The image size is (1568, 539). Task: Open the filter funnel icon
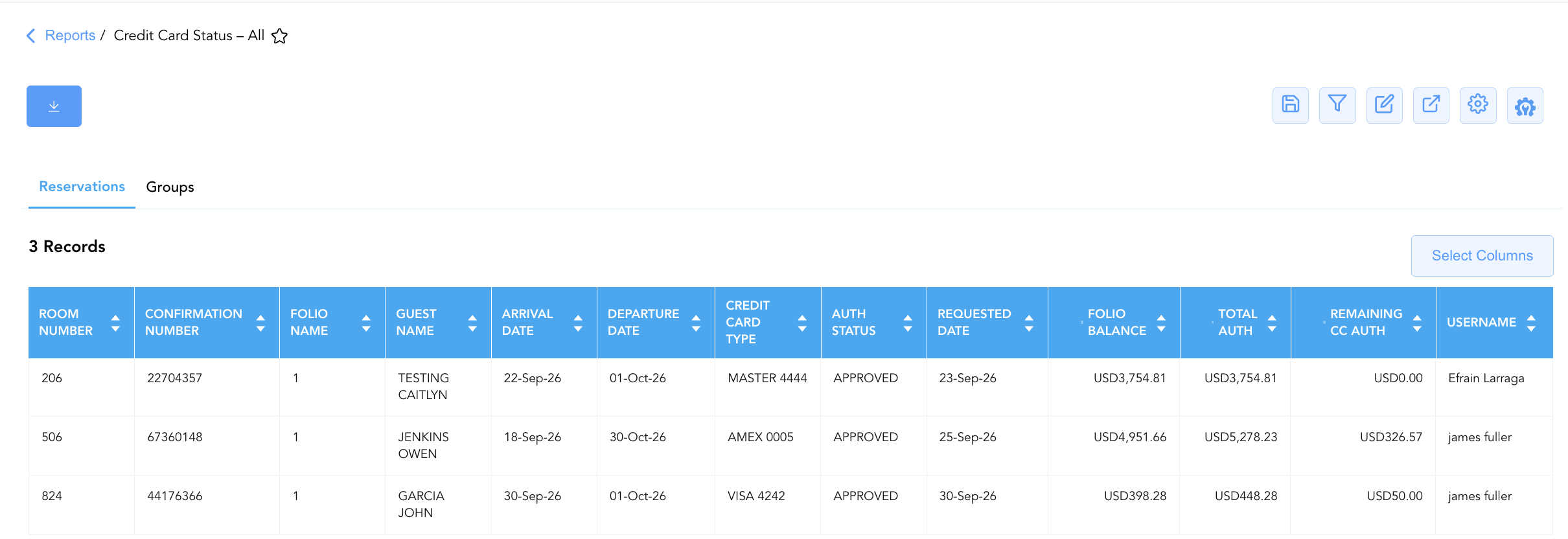click(x=1337, y=105)
